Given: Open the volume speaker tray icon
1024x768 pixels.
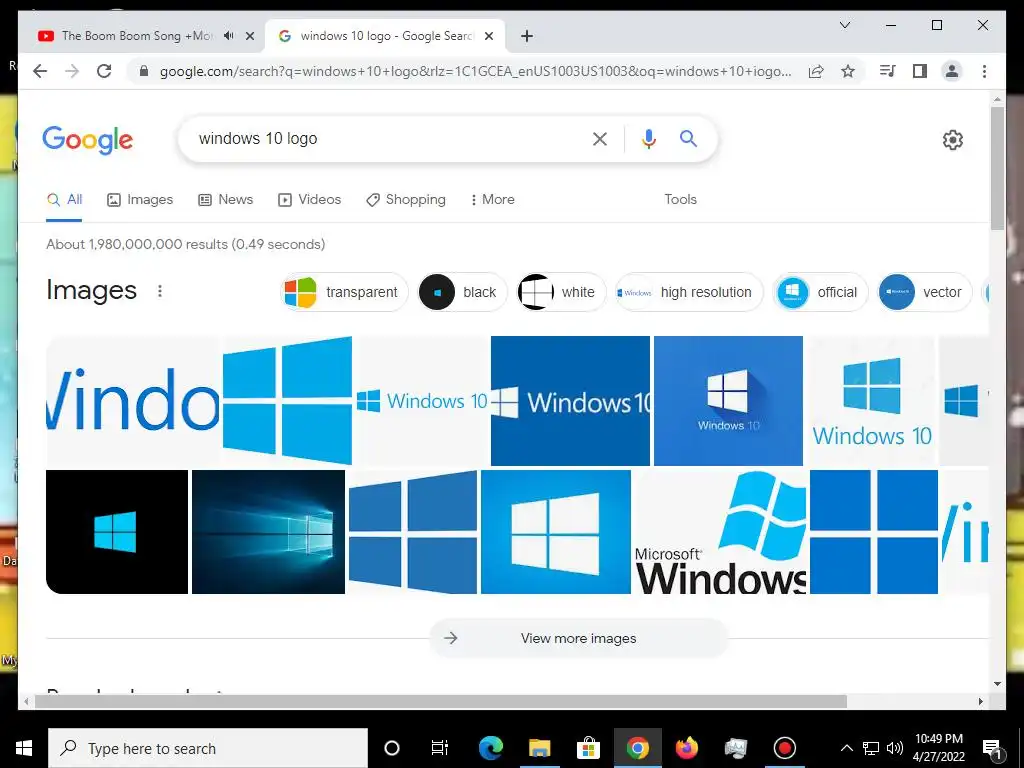Looking at the screenshot, I should coord(895,748).
